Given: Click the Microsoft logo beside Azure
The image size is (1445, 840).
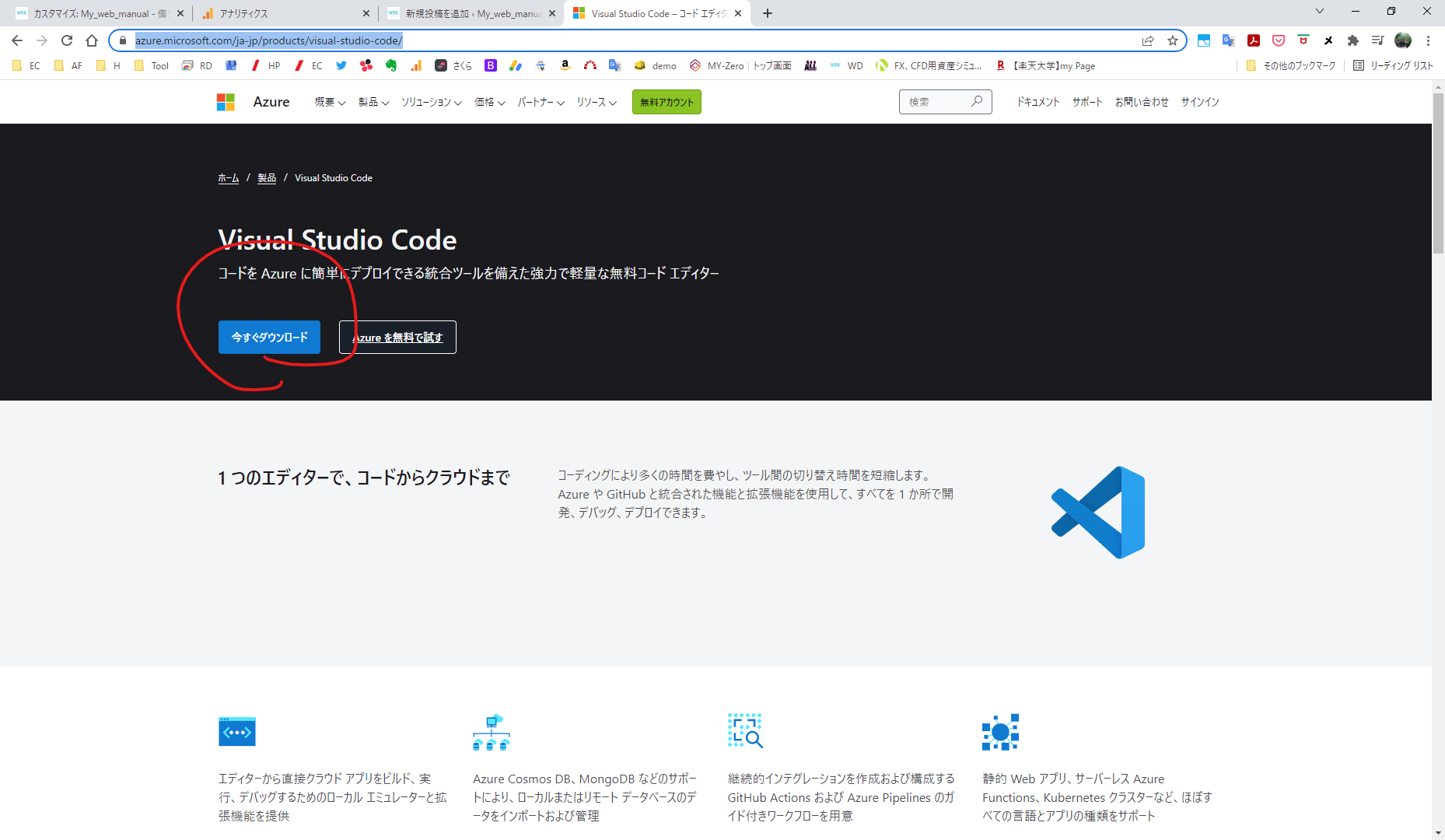Looking at the screenshot, I should (x=226, y=102).
